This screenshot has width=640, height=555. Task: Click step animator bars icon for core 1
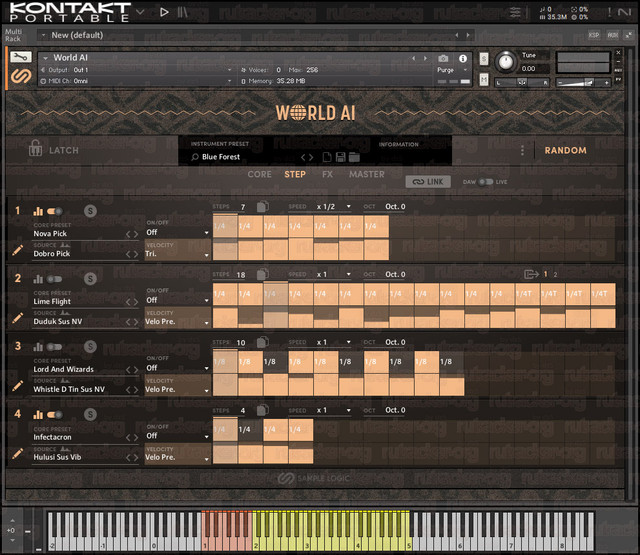38,211
